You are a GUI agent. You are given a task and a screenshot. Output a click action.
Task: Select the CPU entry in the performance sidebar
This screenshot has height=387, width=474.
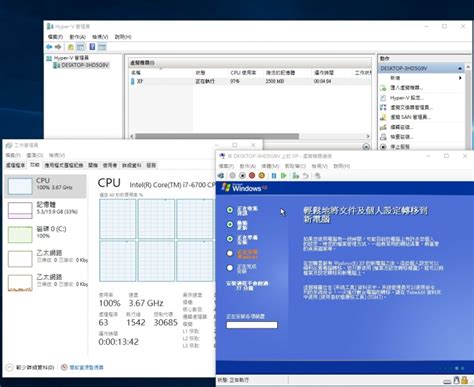click(45, 185)
